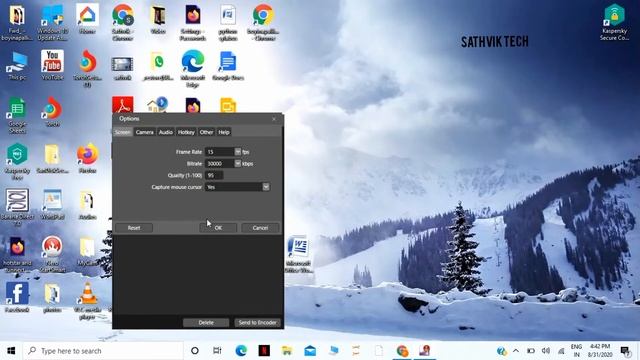Screen dimensions: 640x360
Task: Launch Edge from the taskbar
Action: (241, 351)
